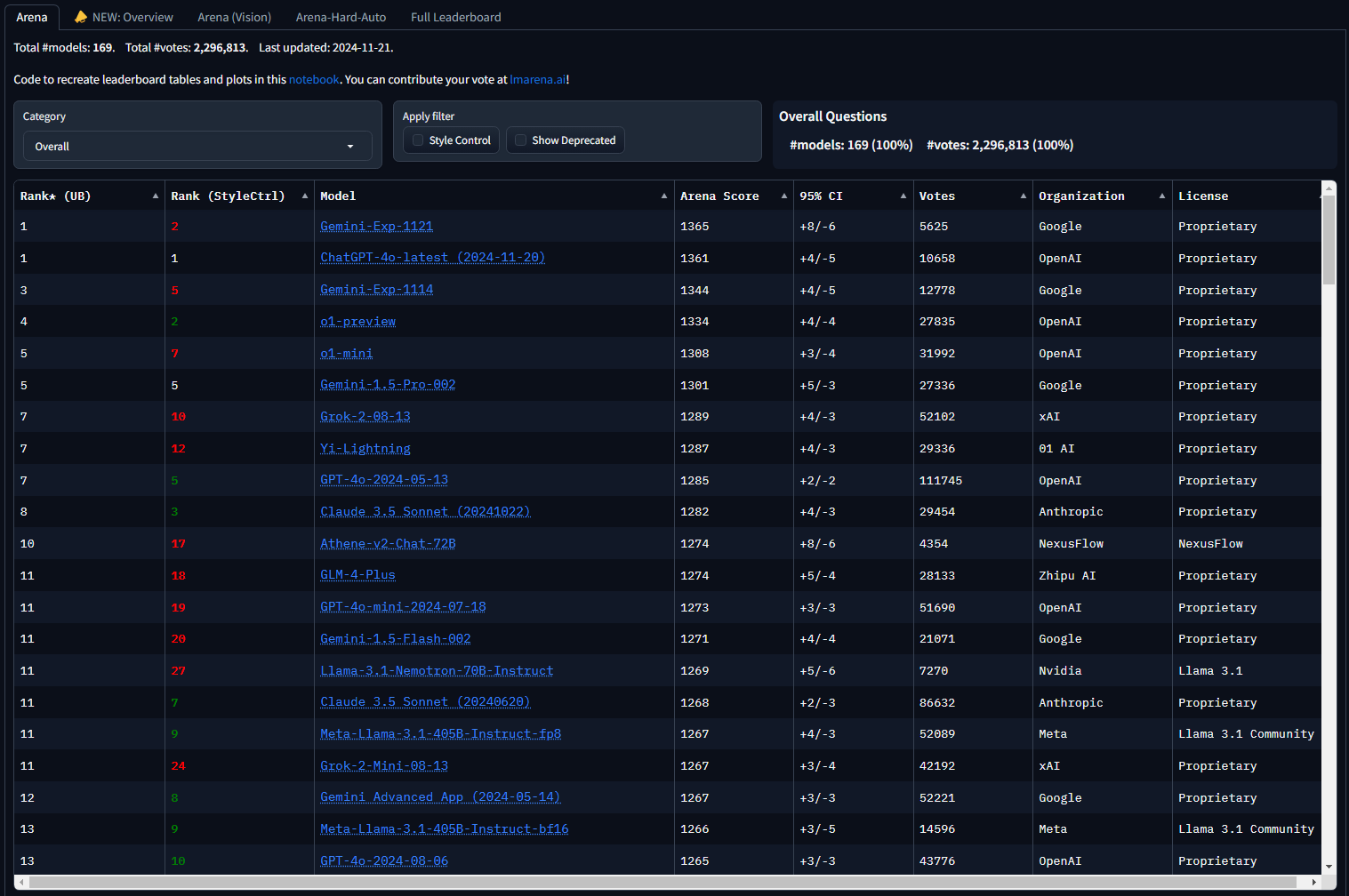Switch to the Full Leaderboard tab
The height and width of the screenshot is (896, 1349).
pyautogui.click(x=455, y=16)
